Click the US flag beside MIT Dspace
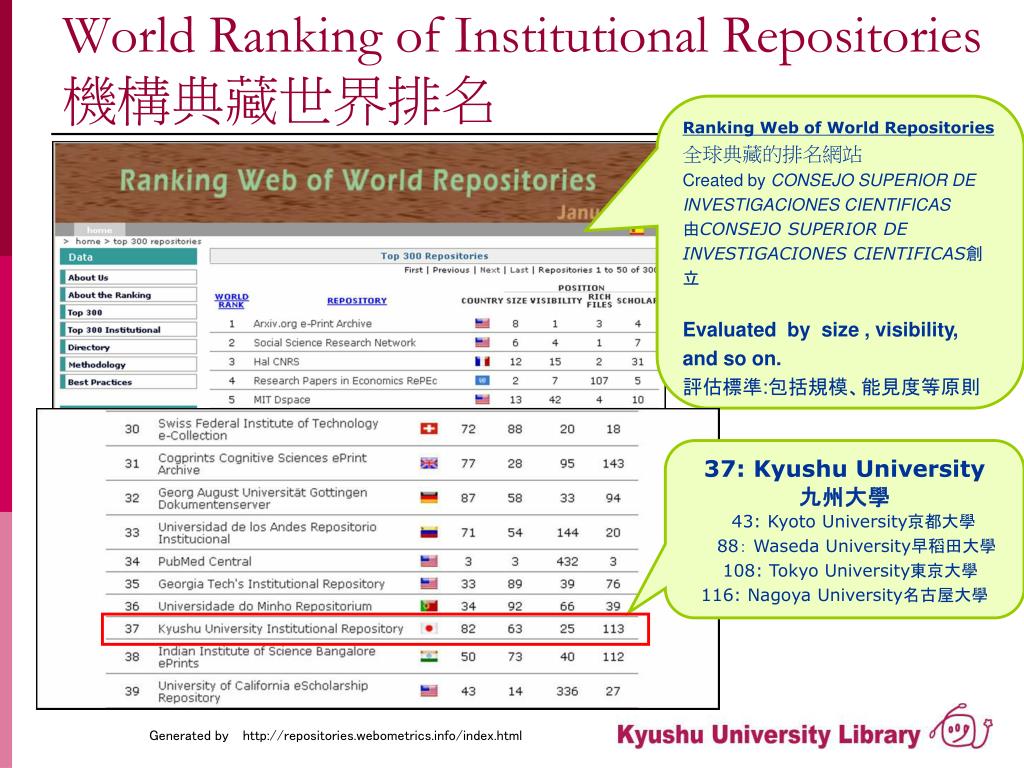The image size is (1024, 768). 482,399
